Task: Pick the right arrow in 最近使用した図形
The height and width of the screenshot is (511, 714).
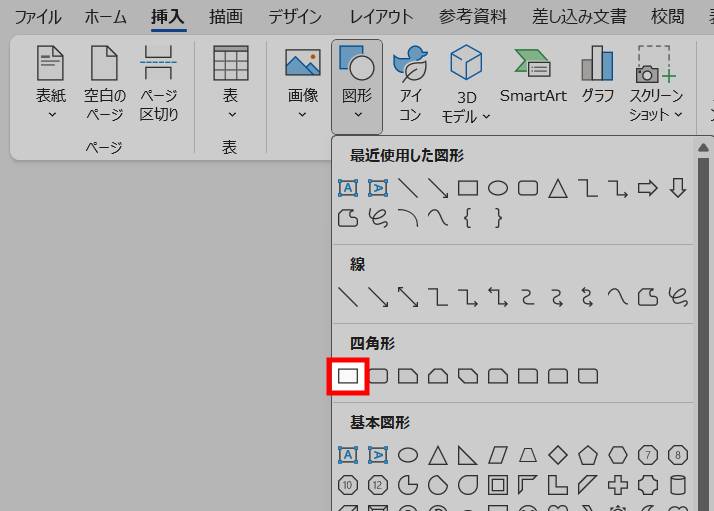Action: point(648,188)
